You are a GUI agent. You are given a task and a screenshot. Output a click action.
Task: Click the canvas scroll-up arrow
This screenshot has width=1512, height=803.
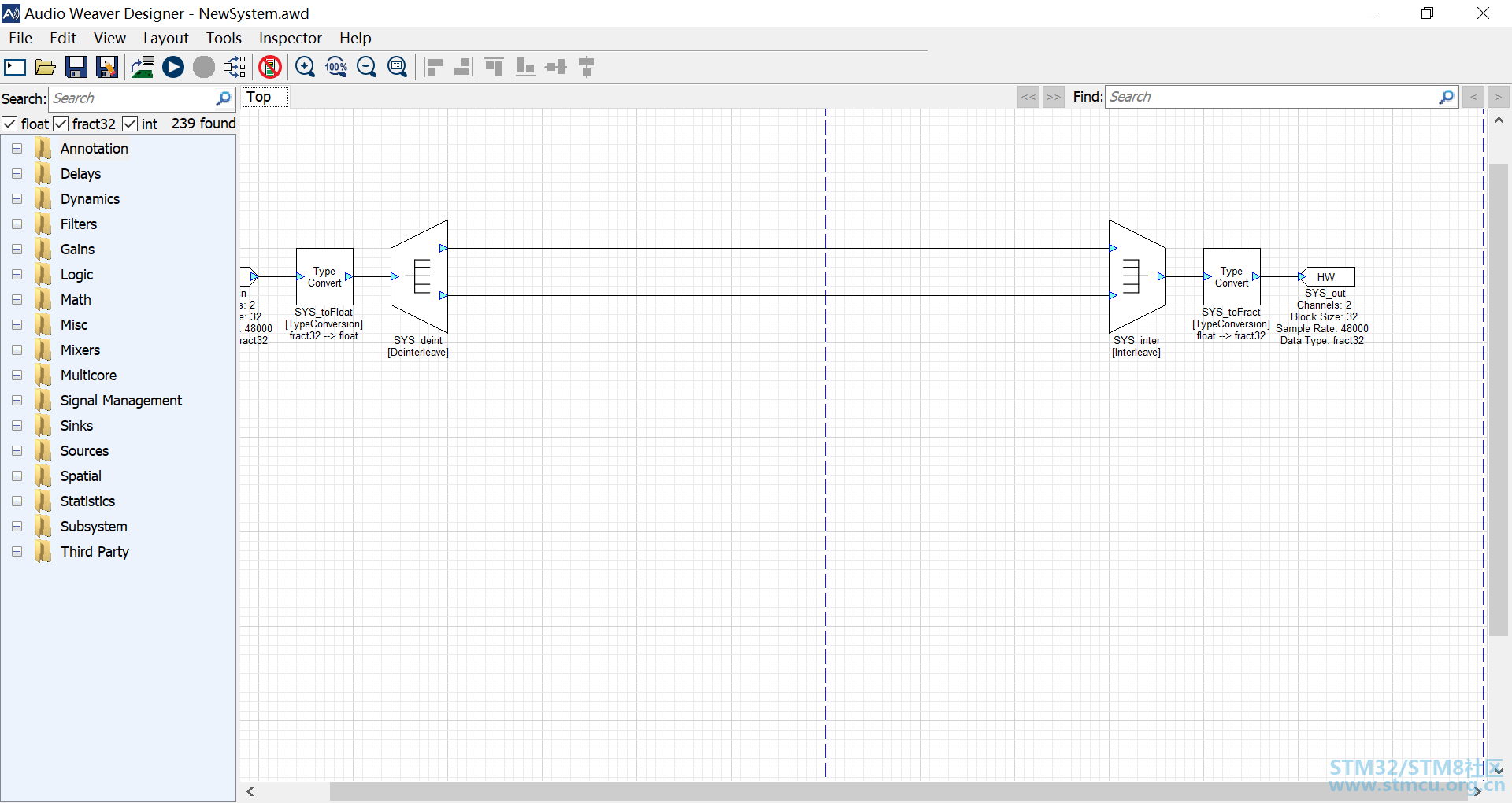click(1499, 120)
